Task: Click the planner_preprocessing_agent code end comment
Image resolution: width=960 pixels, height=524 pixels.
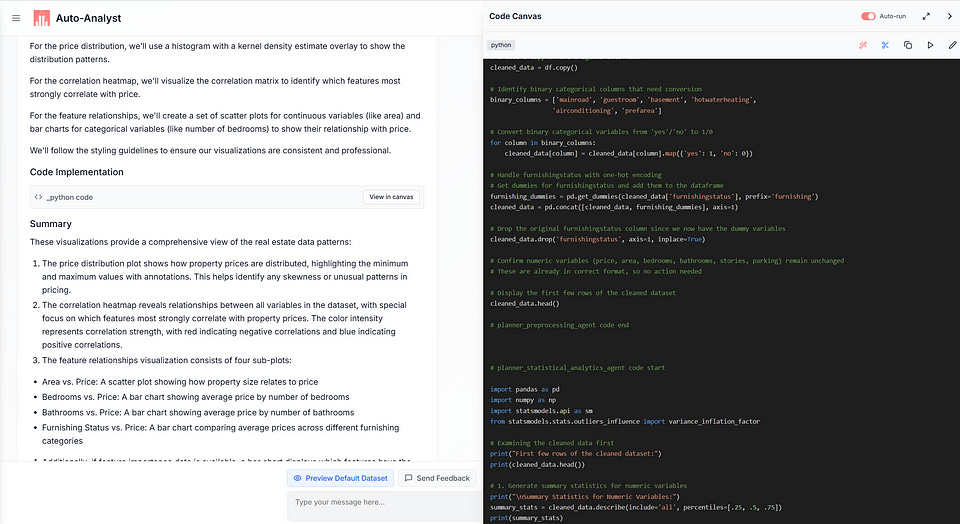Action: [x=560, y=324]
